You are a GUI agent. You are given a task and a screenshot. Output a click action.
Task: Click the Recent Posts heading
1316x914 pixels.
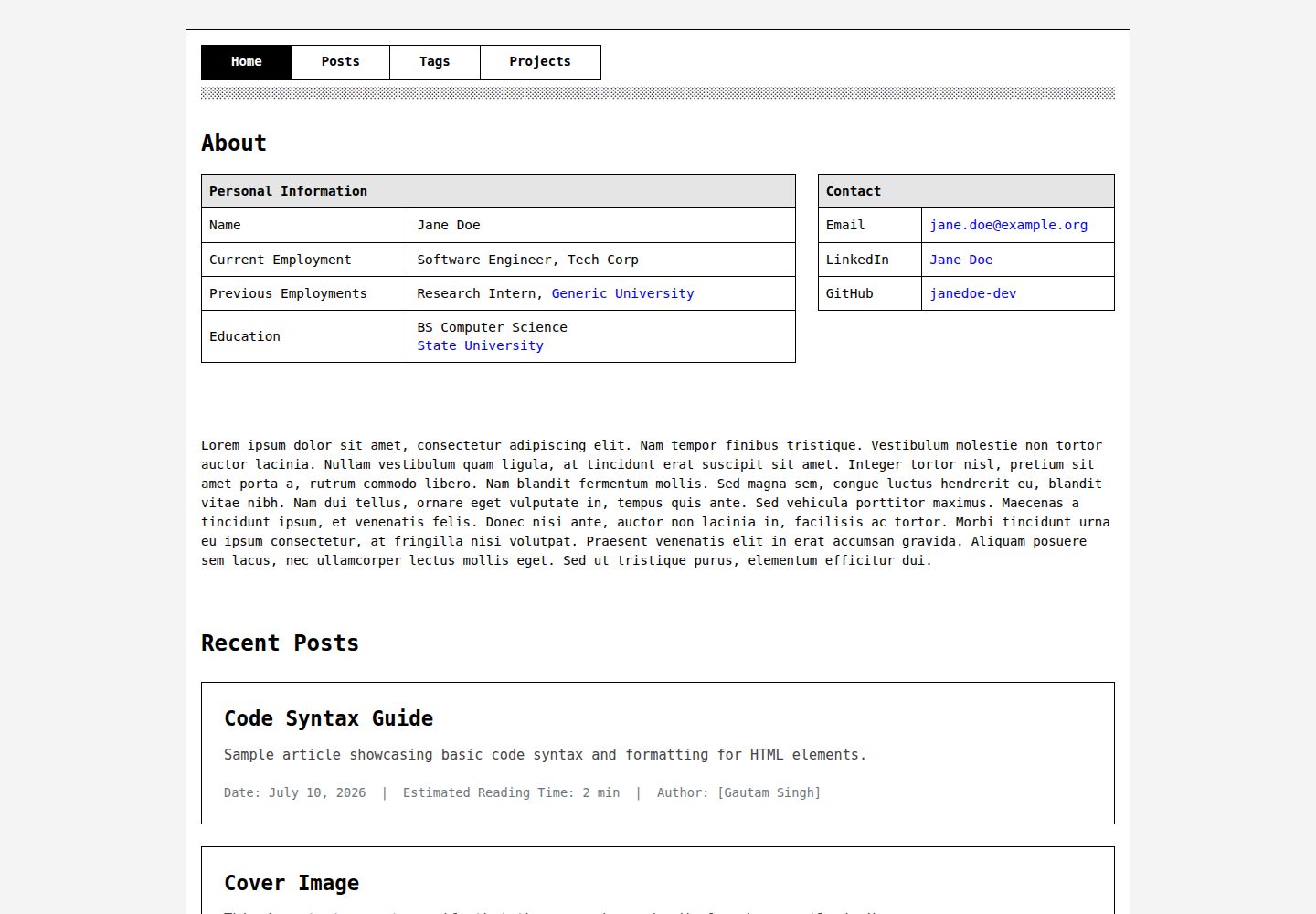click(x=280, y=643)
